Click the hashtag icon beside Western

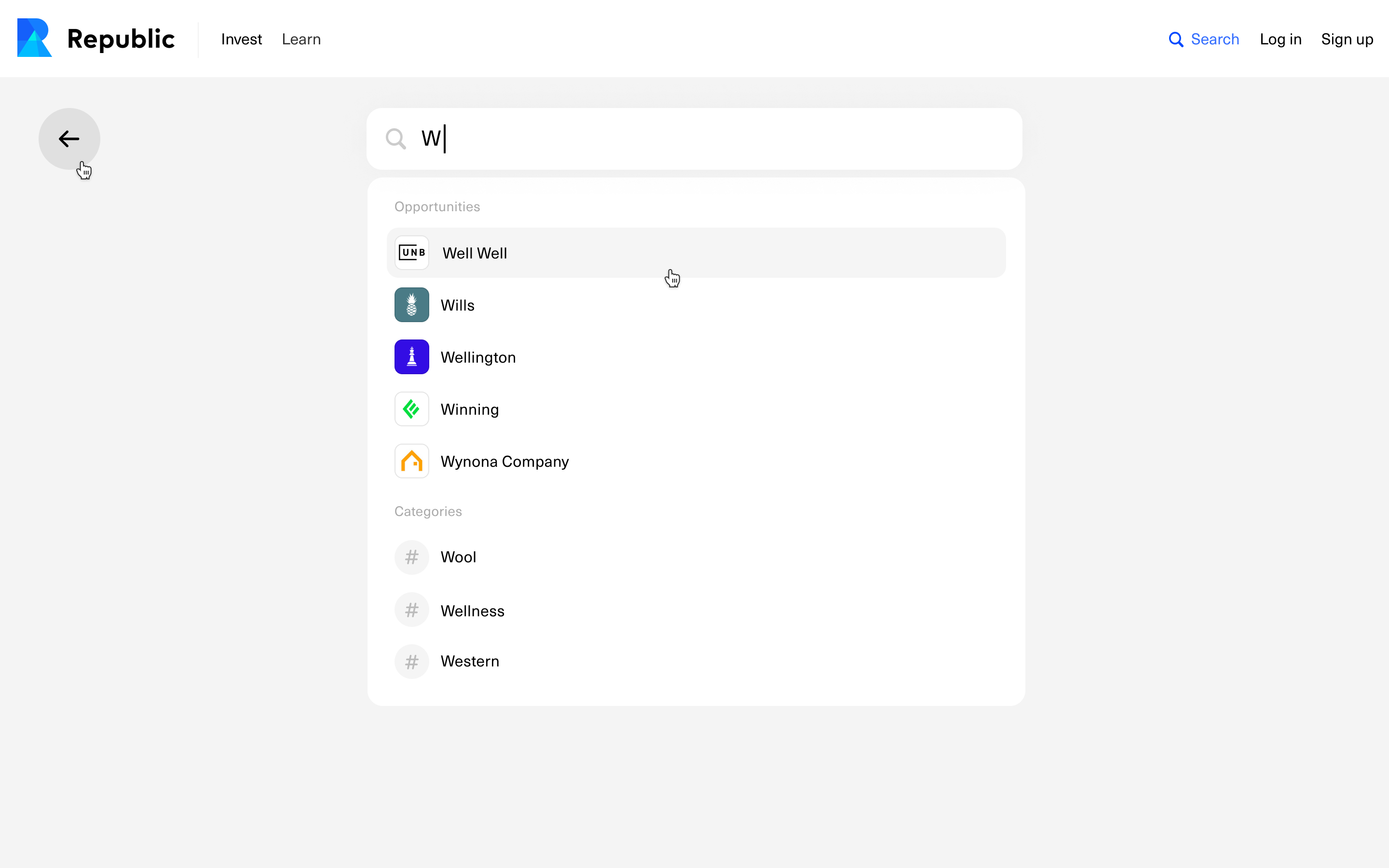[411, 662]
